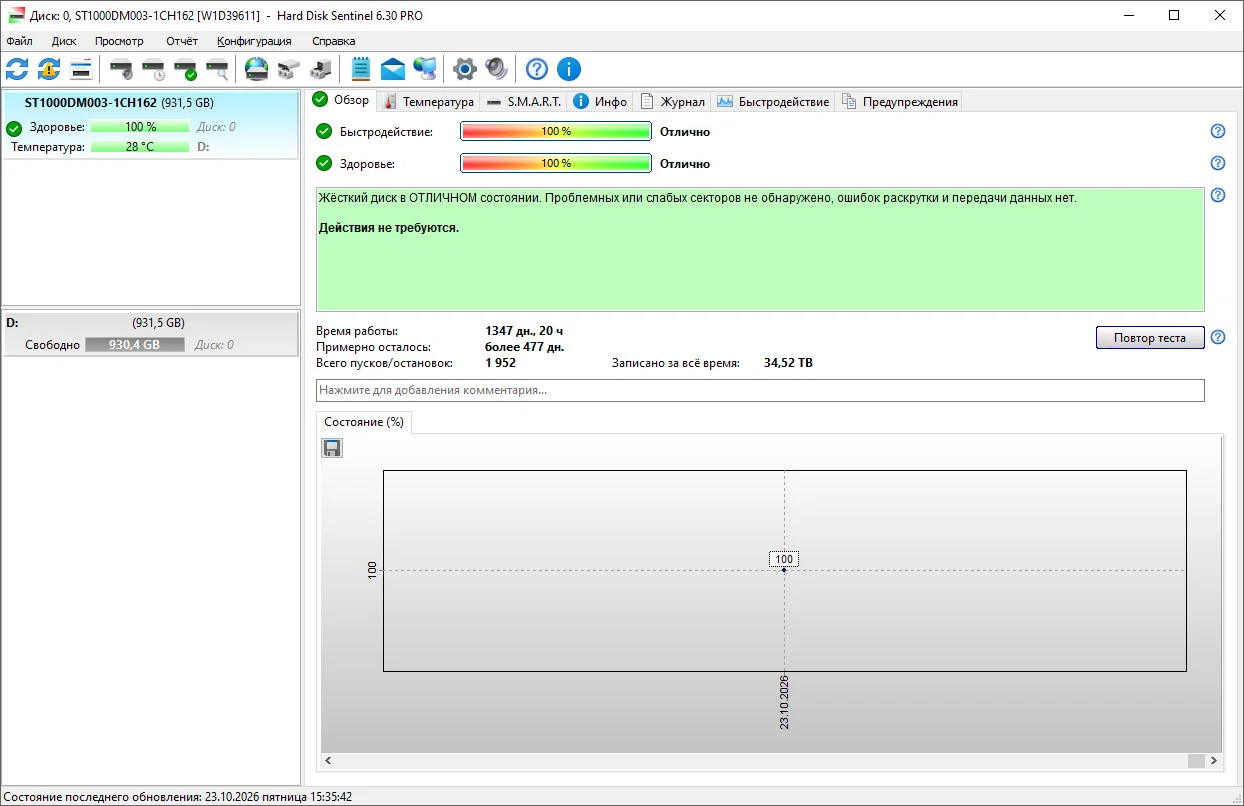Click the refresh icon with yellow warning

tap(49, 69)
